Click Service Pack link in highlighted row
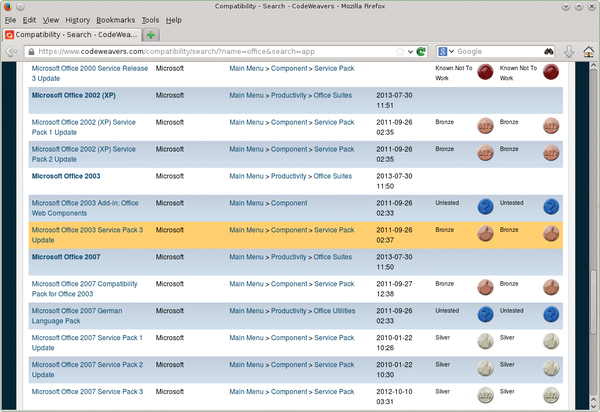The height and width of the screenshot is (412, 600). click(x=334, y=230)
